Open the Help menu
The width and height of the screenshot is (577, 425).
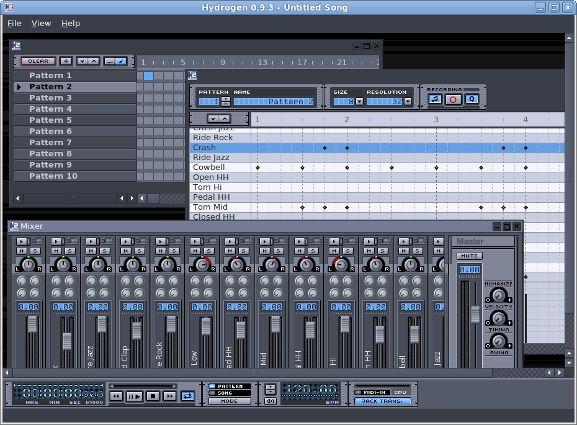tap(71, 23)
